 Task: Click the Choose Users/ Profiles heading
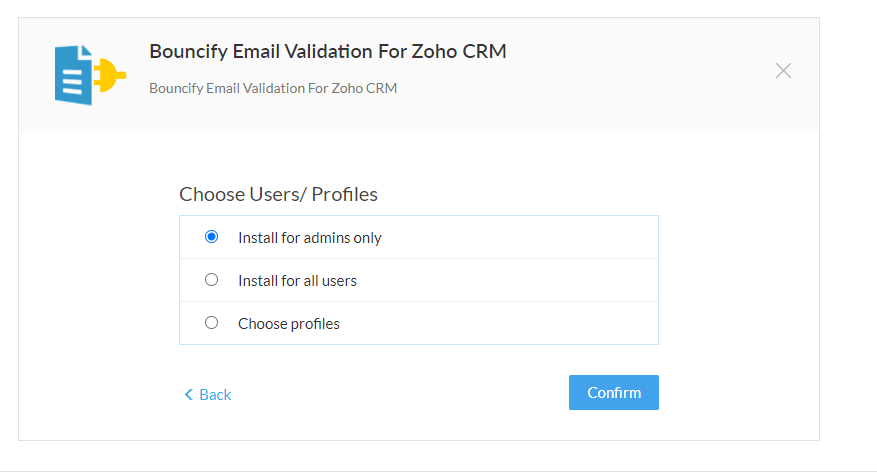[279, 194]
